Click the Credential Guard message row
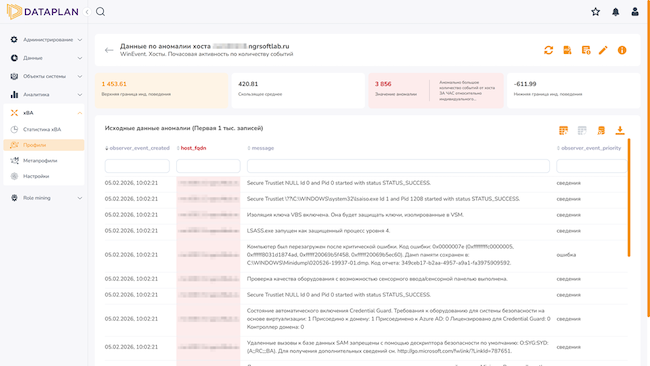Viewport: 650px width, 366px height. point(398,319)
